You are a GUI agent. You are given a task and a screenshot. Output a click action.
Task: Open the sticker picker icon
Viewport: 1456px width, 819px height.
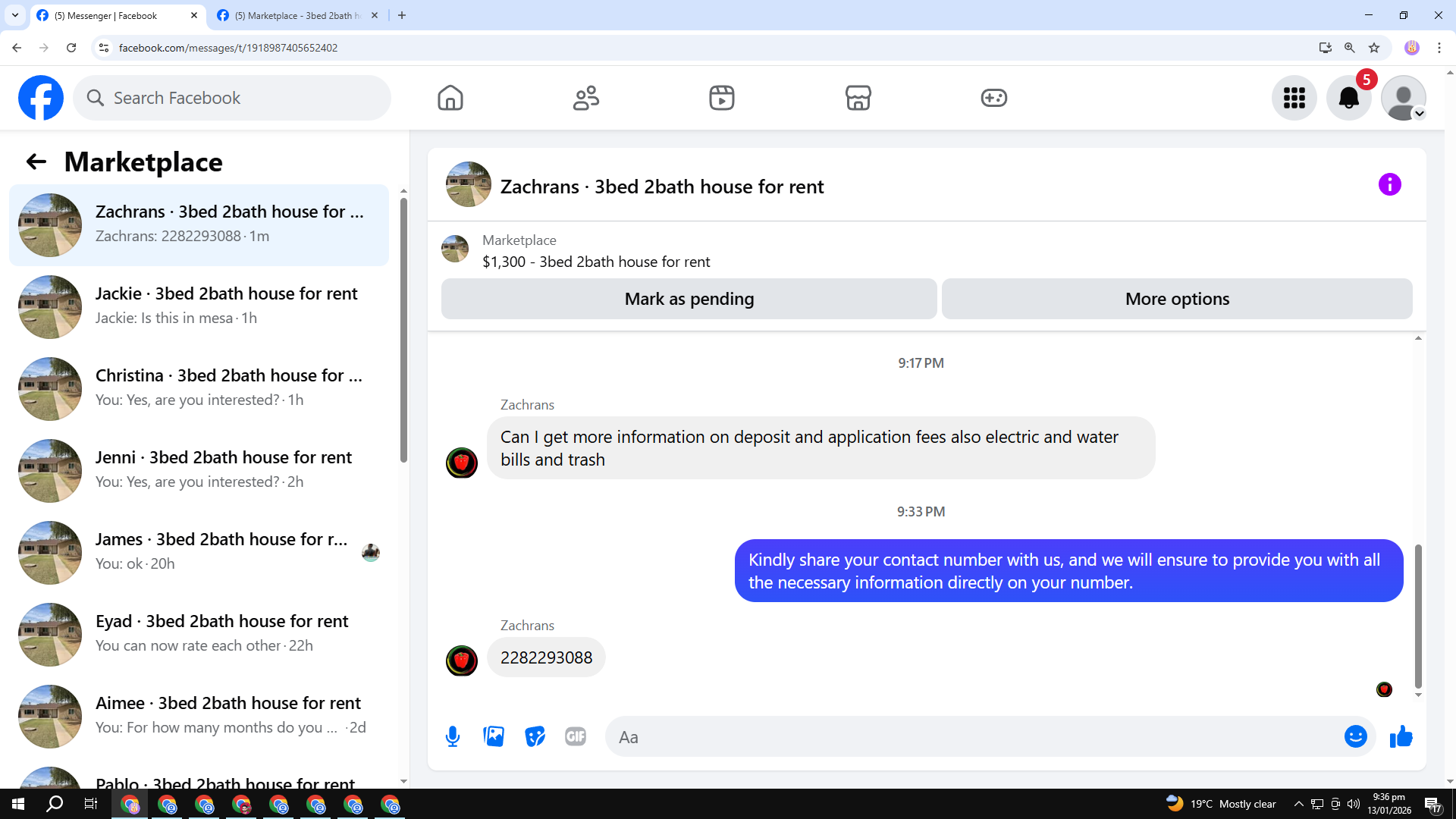pyautogui.click(x=535, y=736)
